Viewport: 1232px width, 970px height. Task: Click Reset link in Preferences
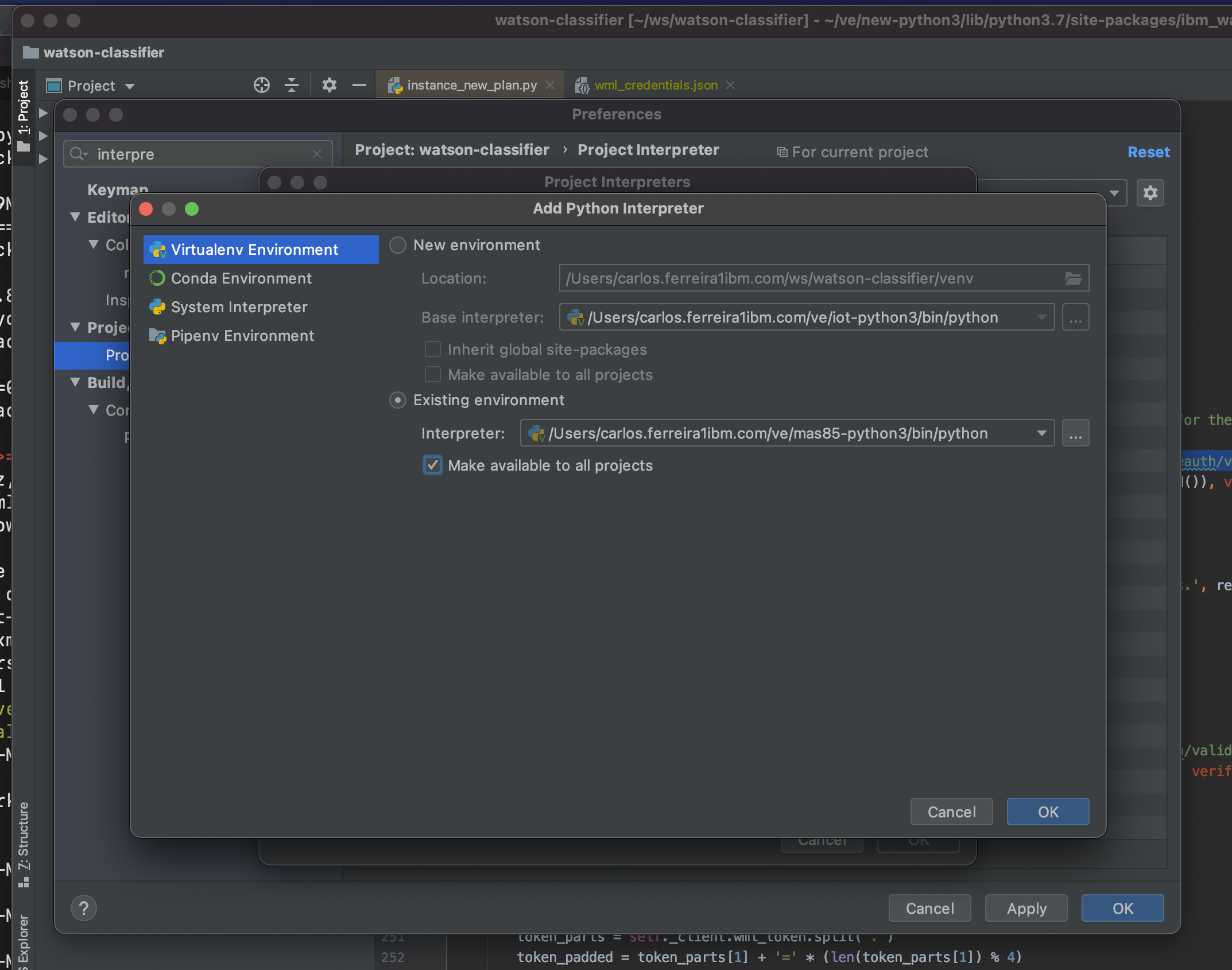coord(1149,152)
